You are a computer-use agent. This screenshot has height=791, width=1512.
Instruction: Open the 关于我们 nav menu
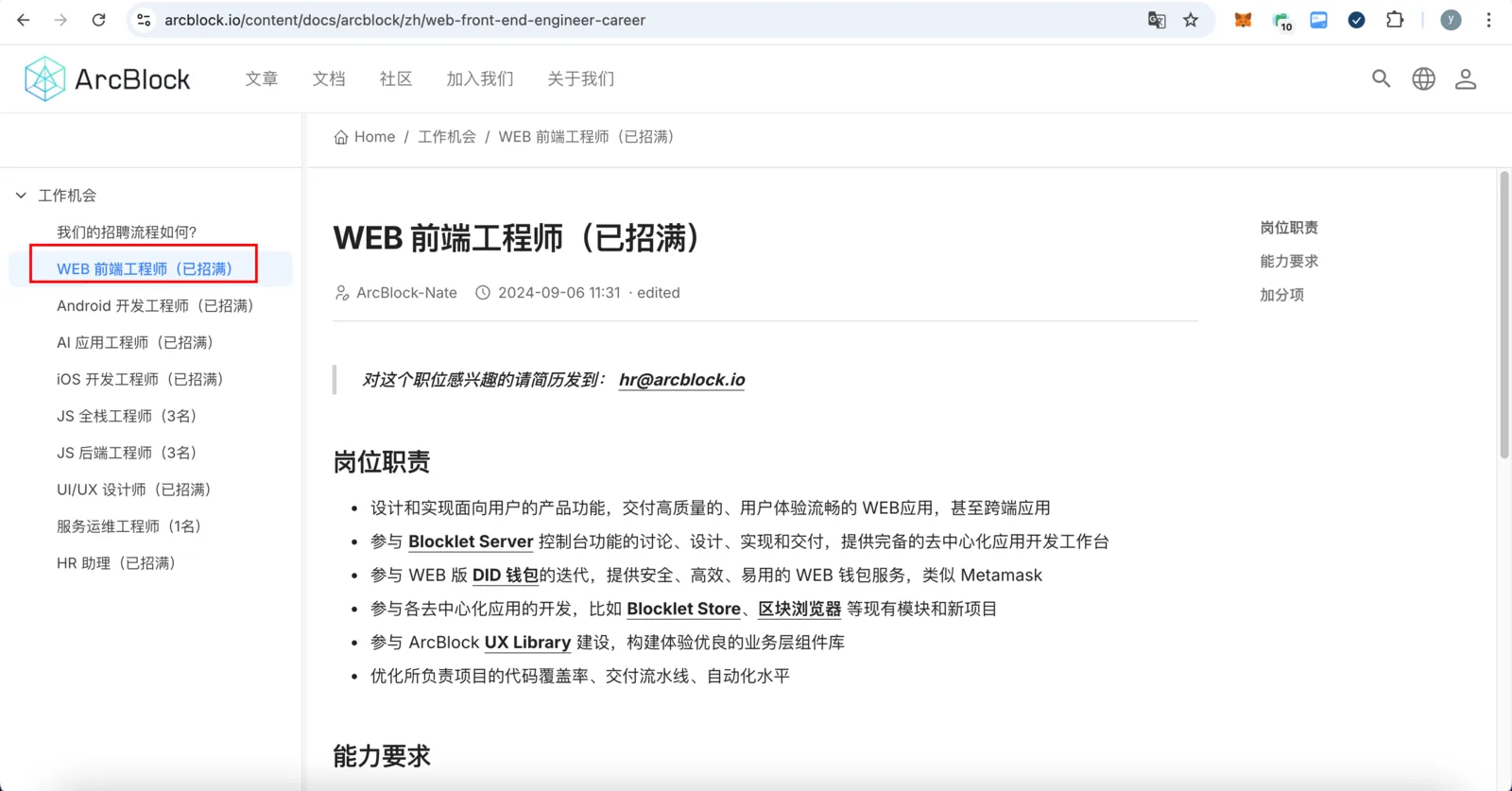tap(581, 78)
